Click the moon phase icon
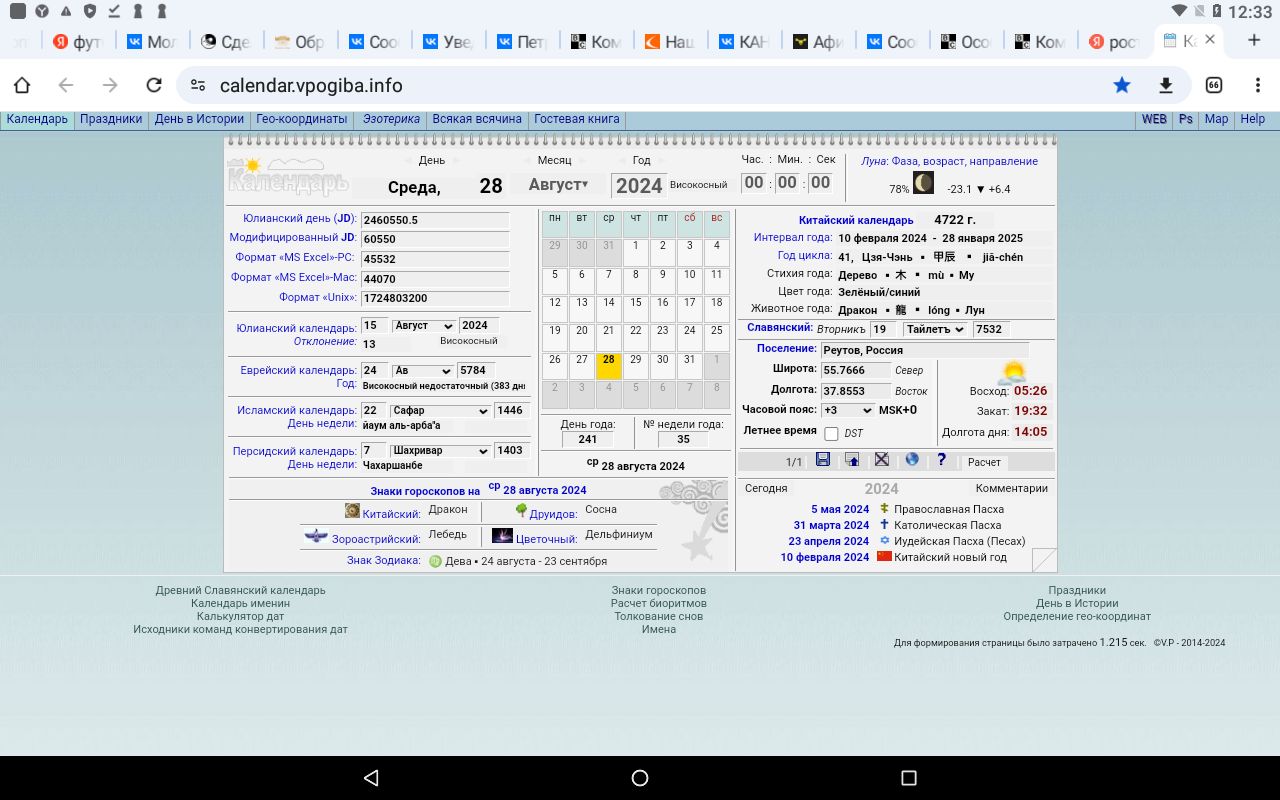 click(923, 183)
